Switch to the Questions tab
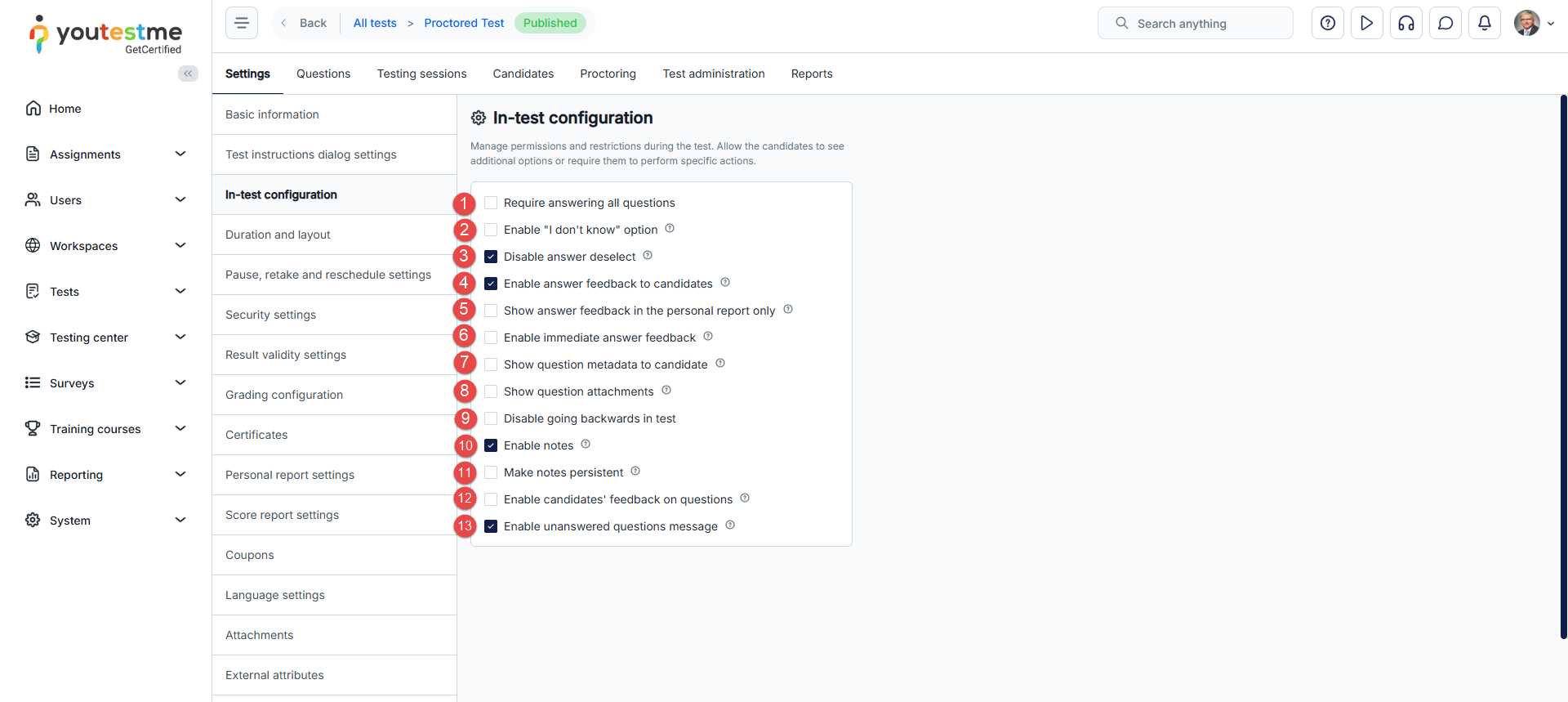1568x702 pixels. tap(323, 74)
